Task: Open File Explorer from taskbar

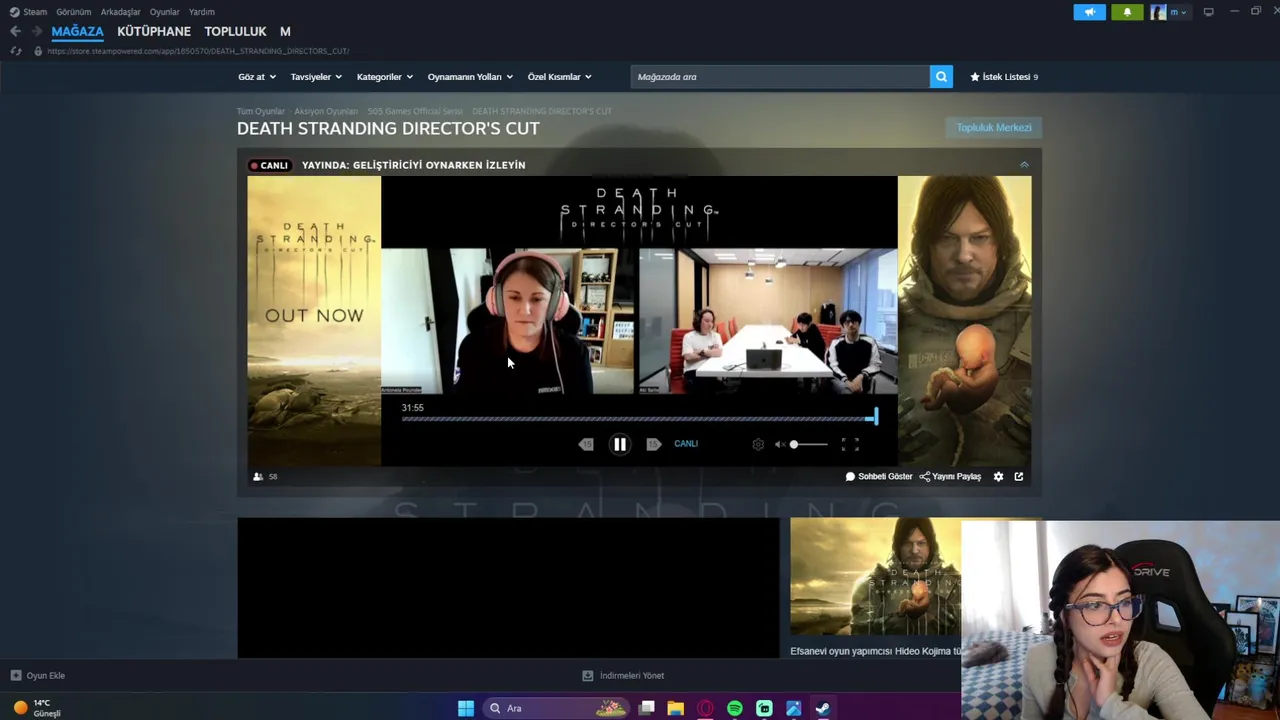Action: click(676, 708)
